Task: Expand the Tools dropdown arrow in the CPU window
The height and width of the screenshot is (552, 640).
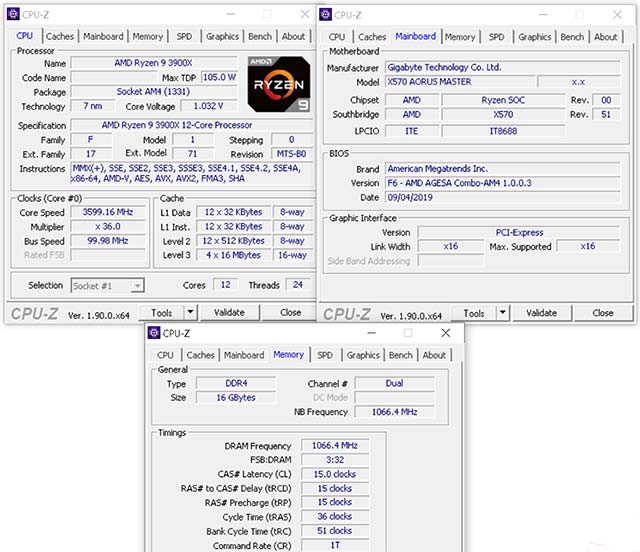Action: point(191,313)
